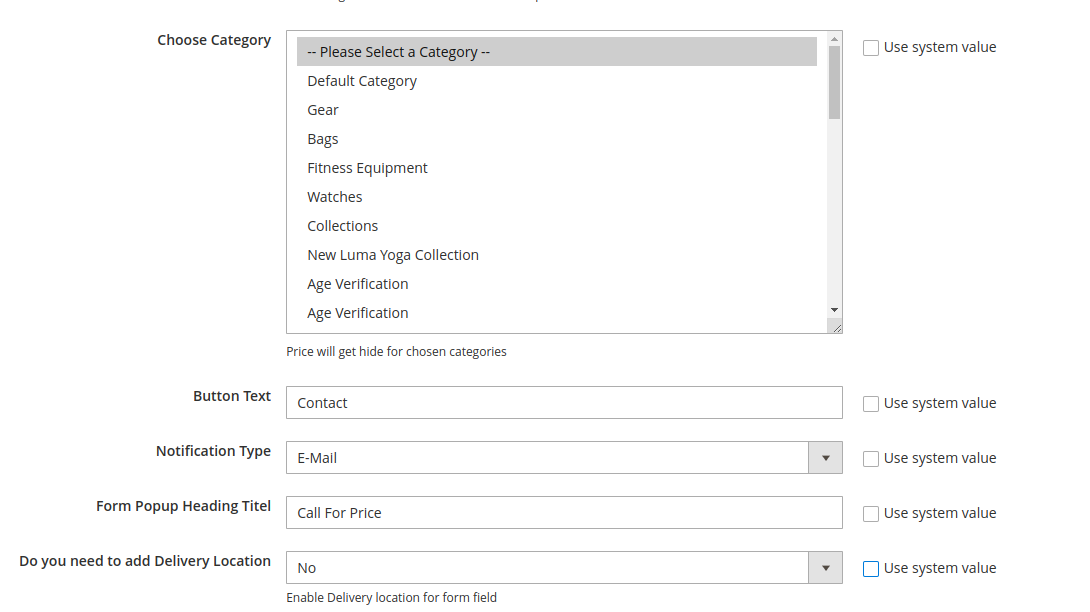Screen dimensions: 1090x612
Task: Click the Button Text input field
Action: 564,403
